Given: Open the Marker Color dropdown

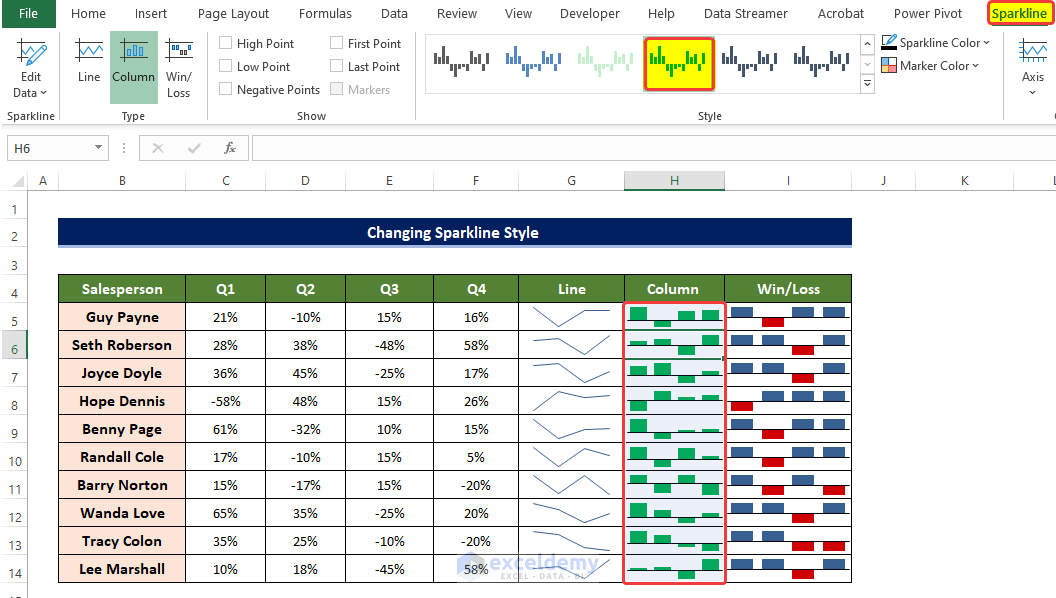Looking at the screenshot, I should [975, 65].
